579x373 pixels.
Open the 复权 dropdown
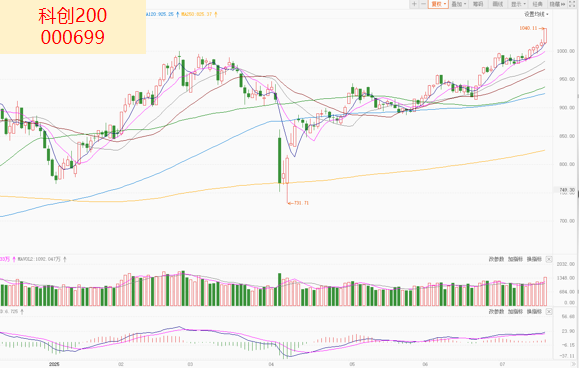438,4
